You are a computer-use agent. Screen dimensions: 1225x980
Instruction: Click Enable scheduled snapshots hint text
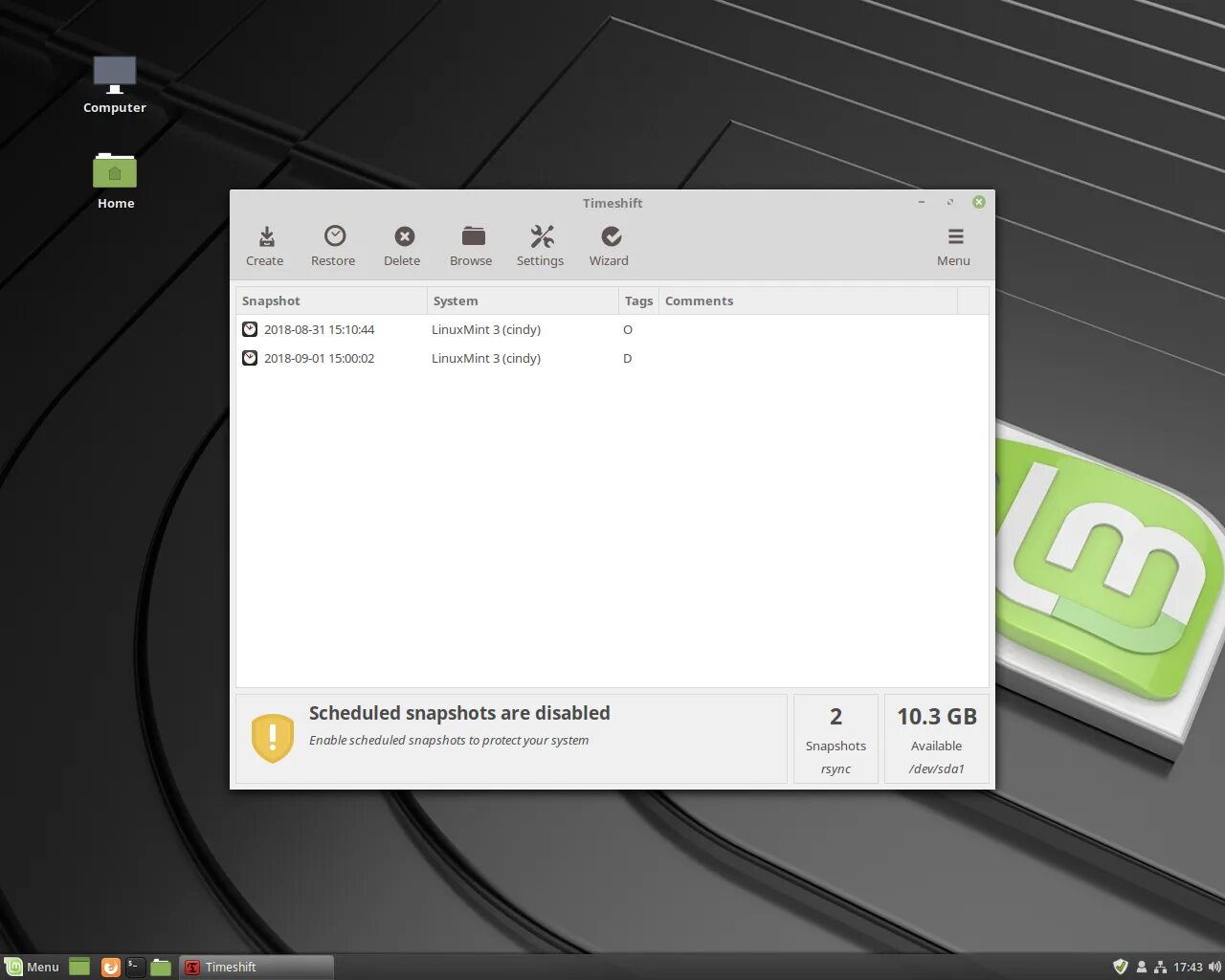click(x=449, y=740)
